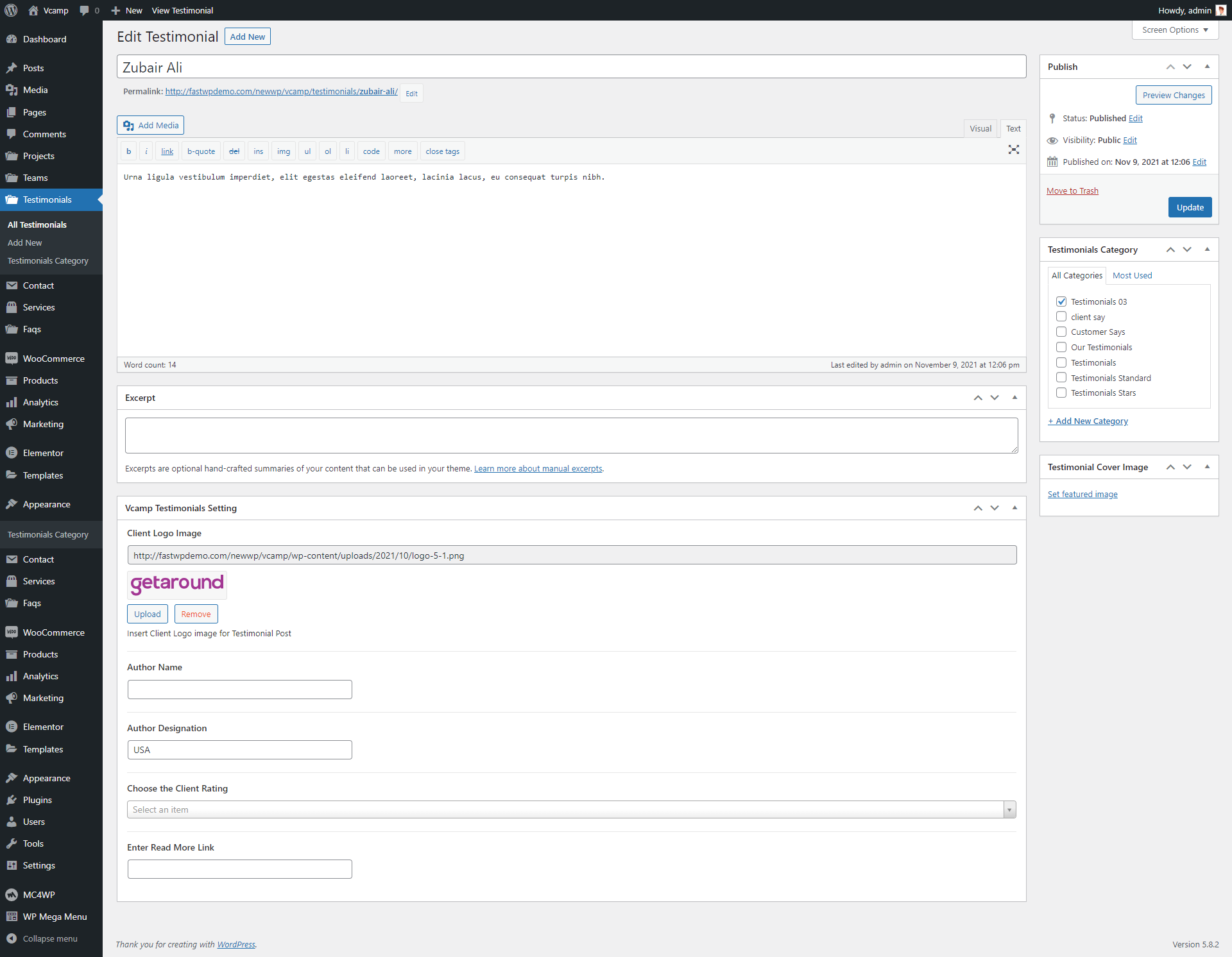The image size is (1232, 957).
Task: Check the Testimonials Stars category
Action: pyautogui.click(x=1061, y=393)
